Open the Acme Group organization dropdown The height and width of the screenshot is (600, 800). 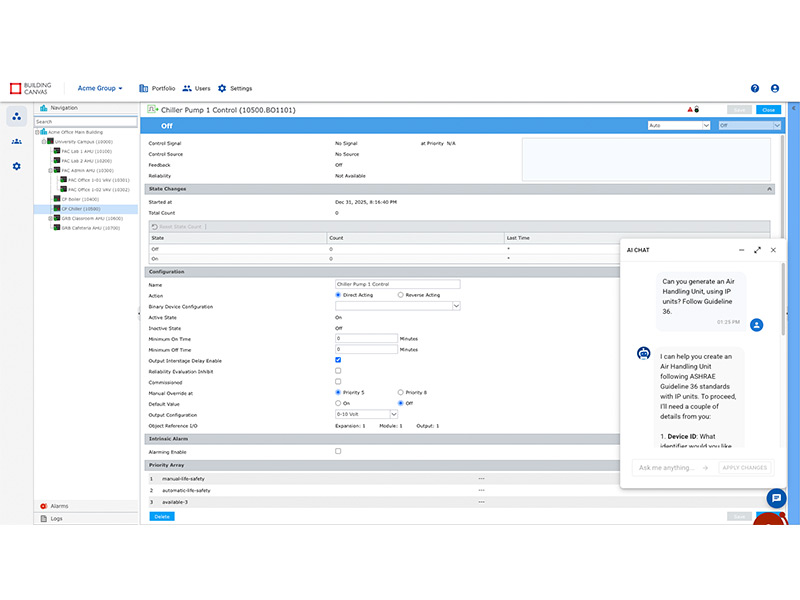(x=100, y=88)
